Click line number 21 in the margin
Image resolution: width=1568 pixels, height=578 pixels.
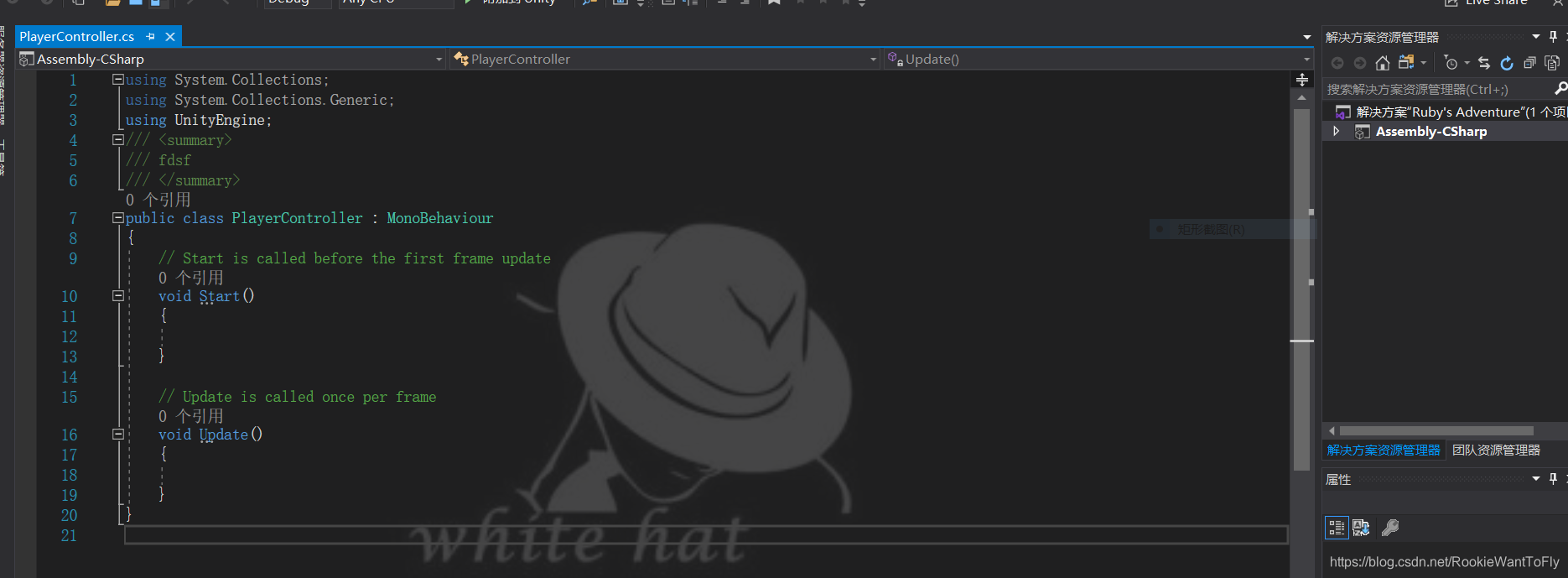coord(69,535)
